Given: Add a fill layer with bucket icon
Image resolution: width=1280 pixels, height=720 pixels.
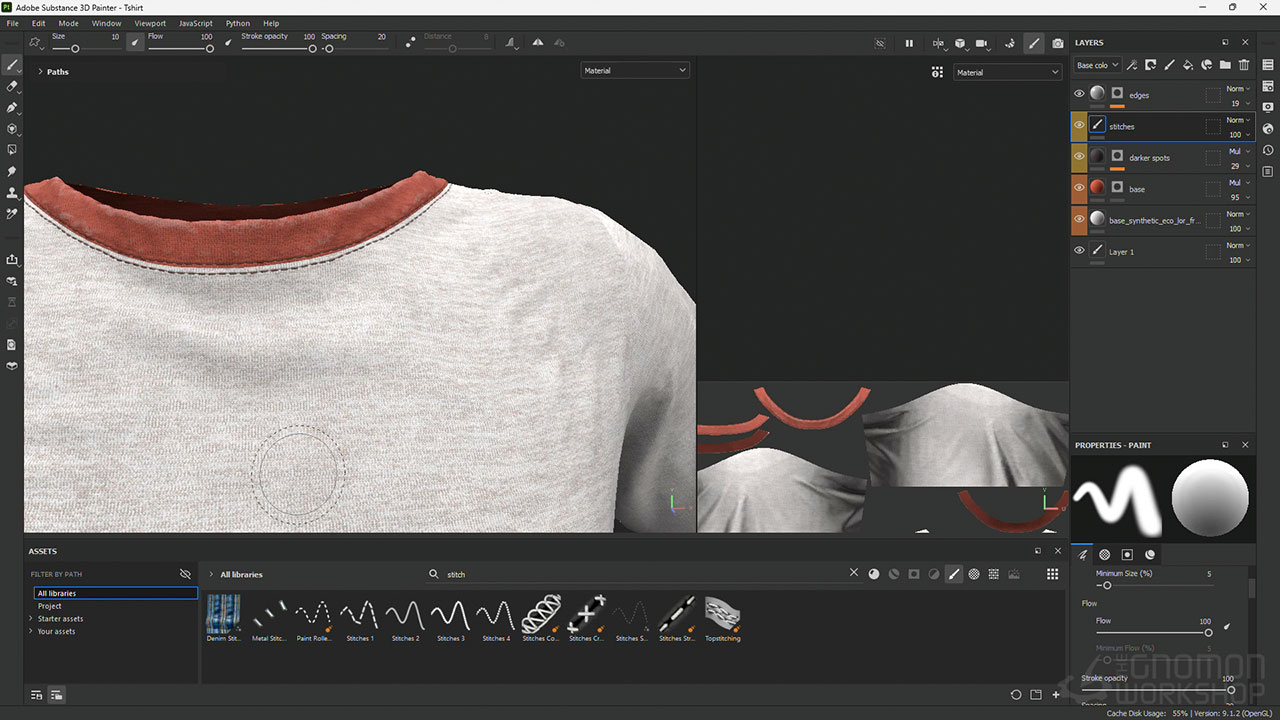Looking at the screenshot, I should tap(1188, 65).
